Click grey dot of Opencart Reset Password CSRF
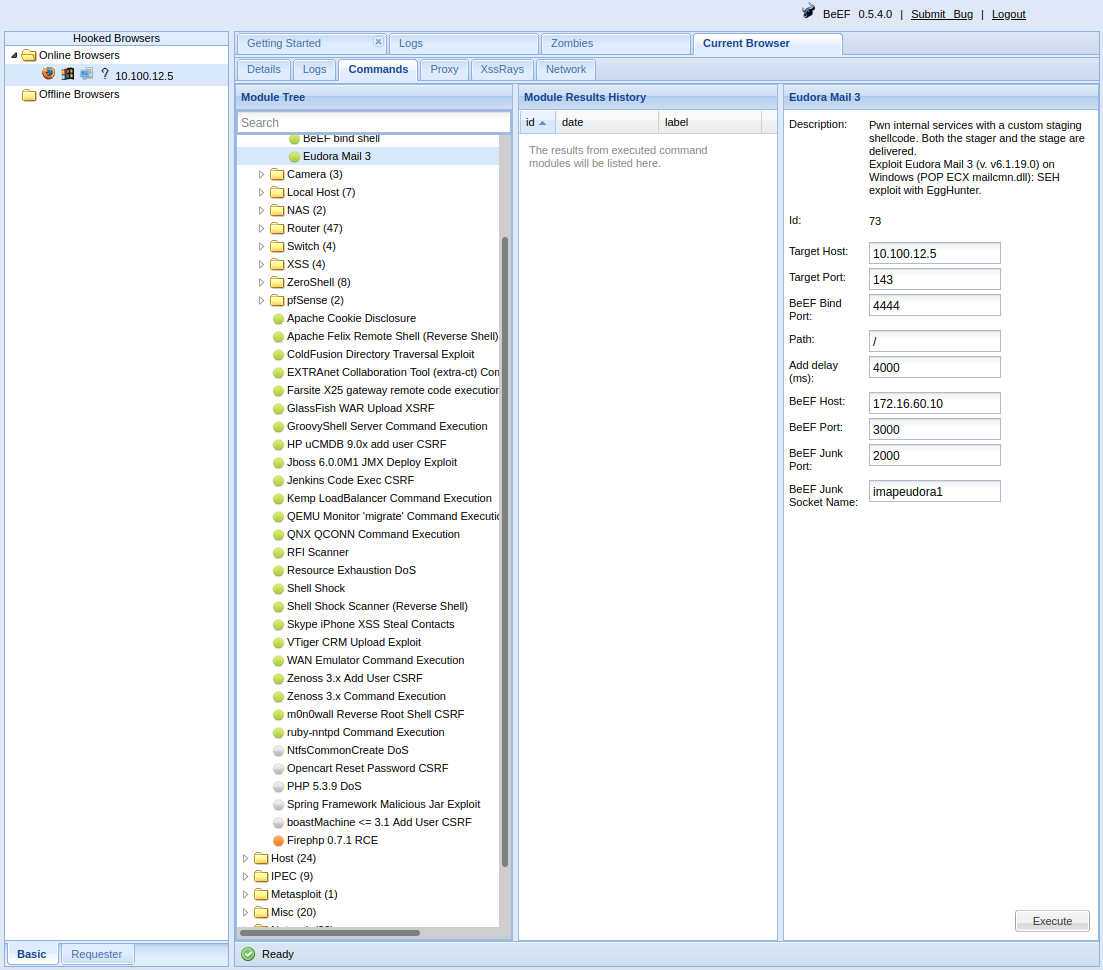 pos(279,769)
